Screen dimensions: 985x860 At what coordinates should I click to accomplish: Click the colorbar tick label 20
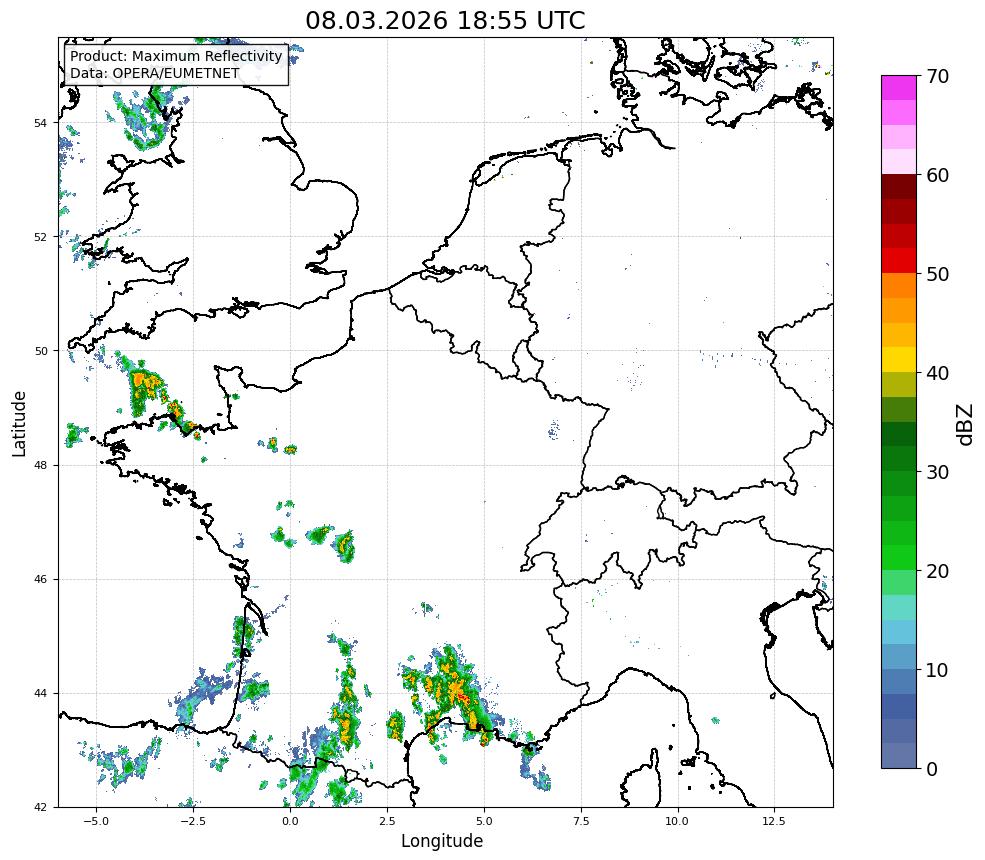937,571
